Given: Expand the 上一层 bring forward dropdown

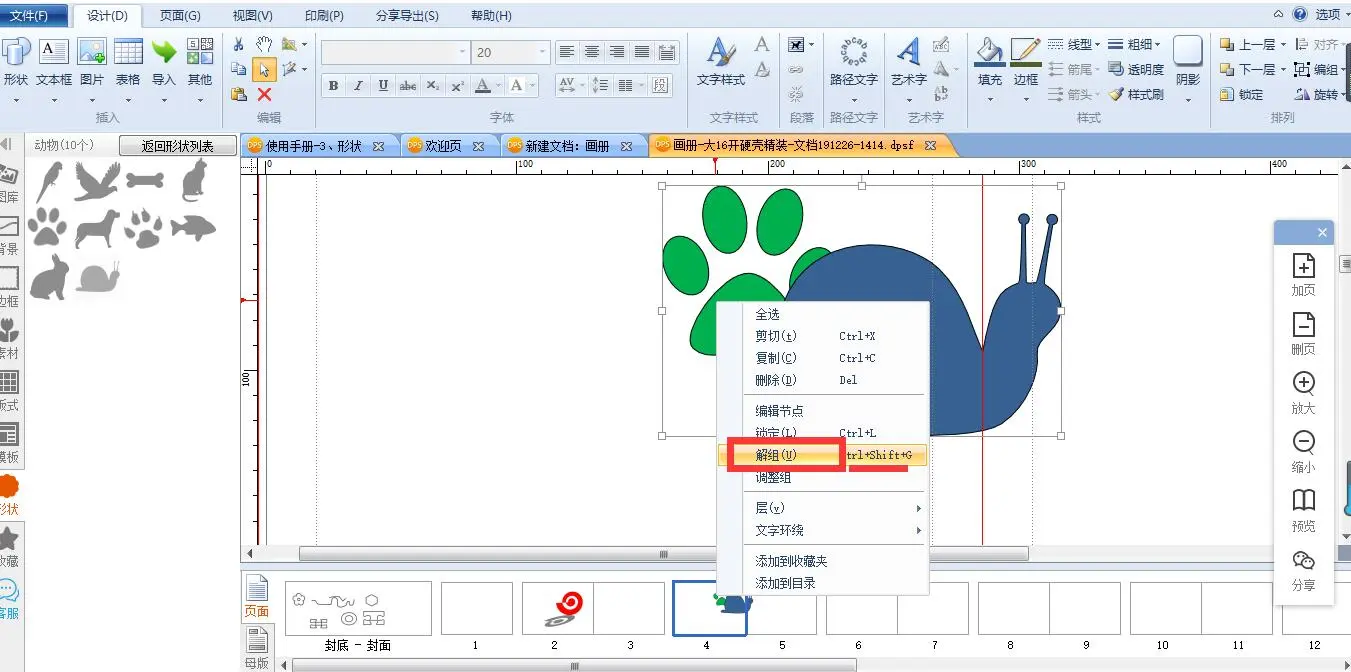Looking at the screenshot, I should point(1284,44).
